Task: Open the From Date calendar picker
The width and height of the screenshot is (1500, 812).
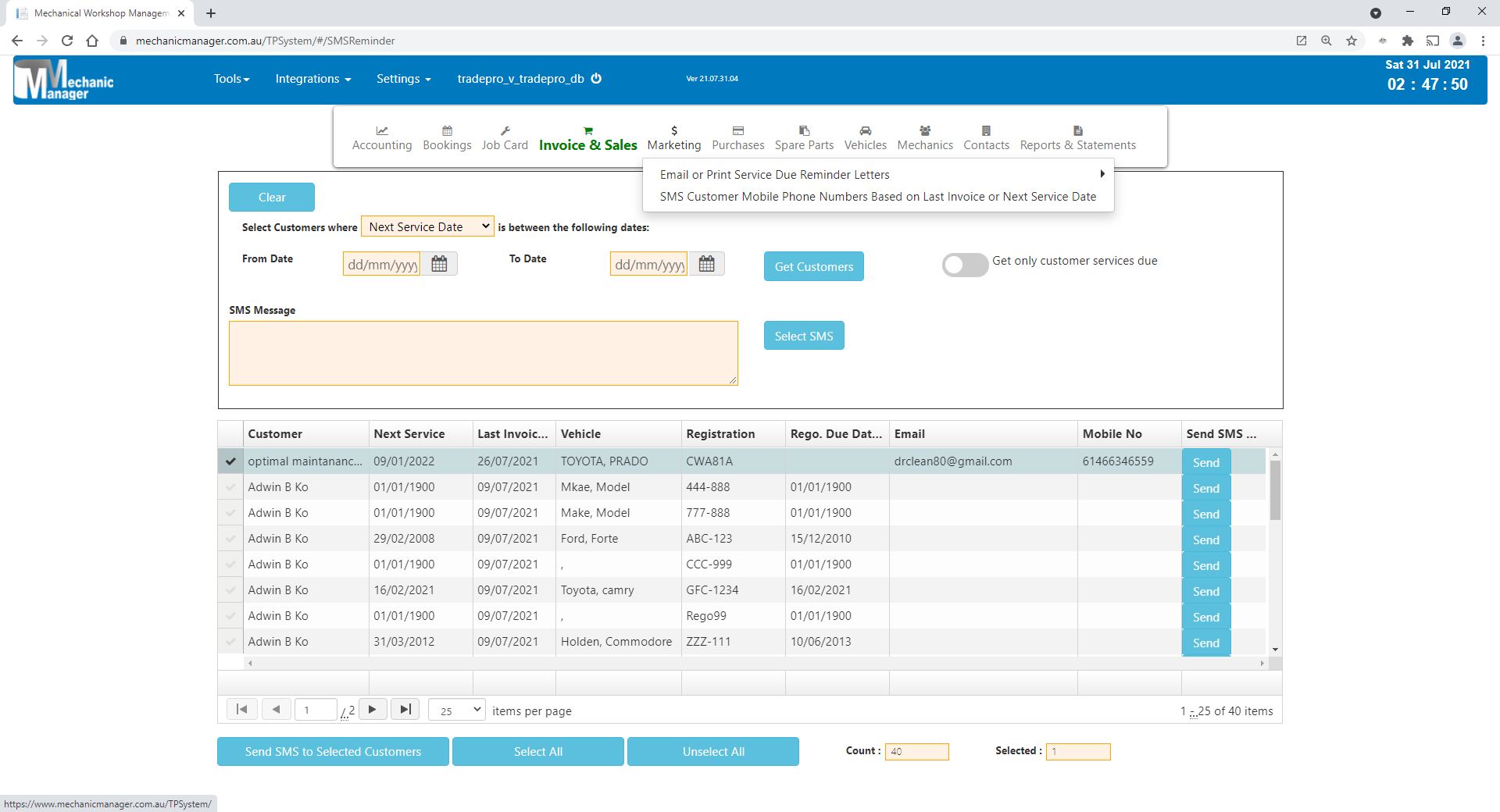Action: (439, 265)
